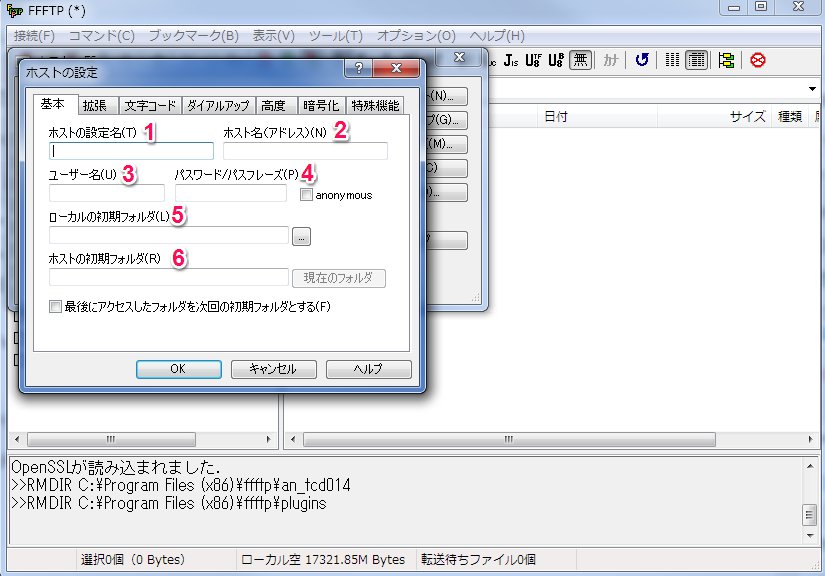Toggle folder tree sync browsing icon
Screen dimensions: 825x576
tap(727, 60)
